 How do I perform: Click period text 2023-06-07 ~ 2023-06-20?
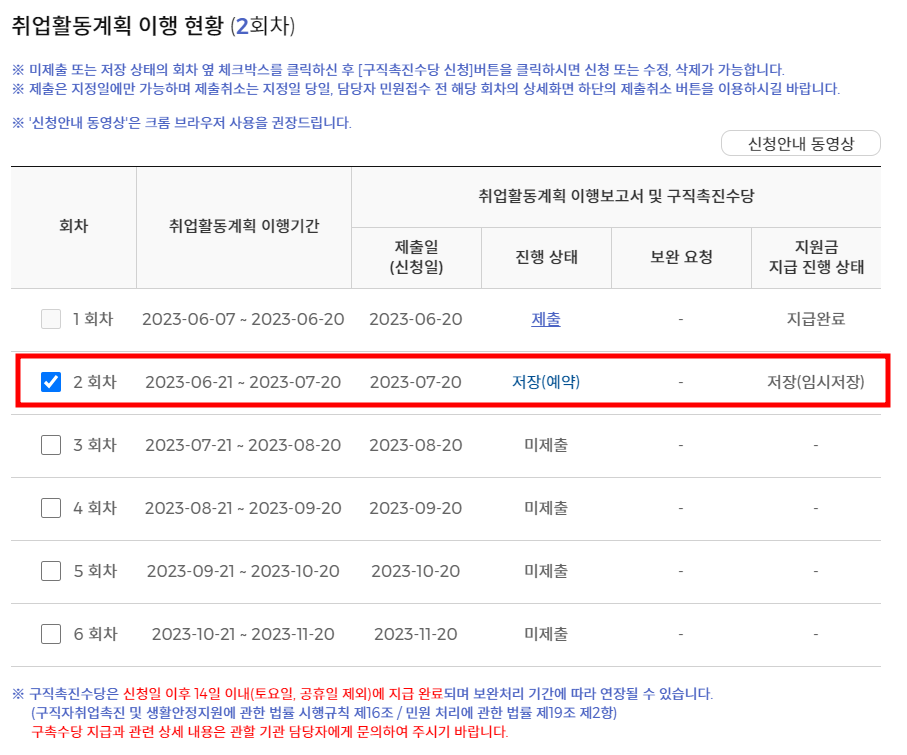(x=243, y=319)
